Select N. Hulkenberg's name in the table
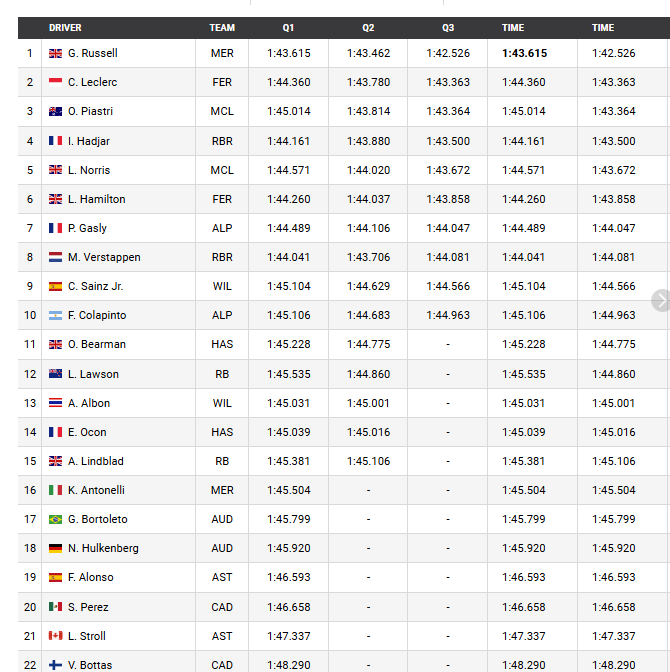The image size is (670, 672). coord(103,548)
